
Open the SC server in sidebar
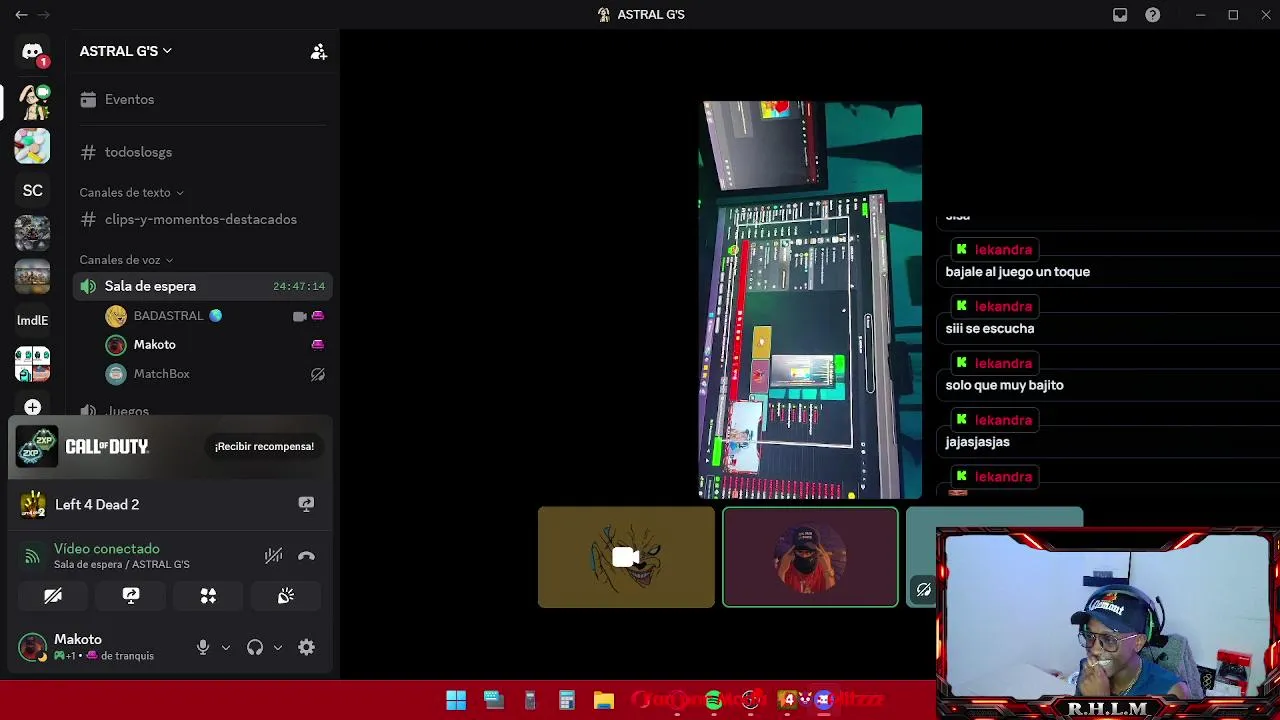tap(32, 190)
